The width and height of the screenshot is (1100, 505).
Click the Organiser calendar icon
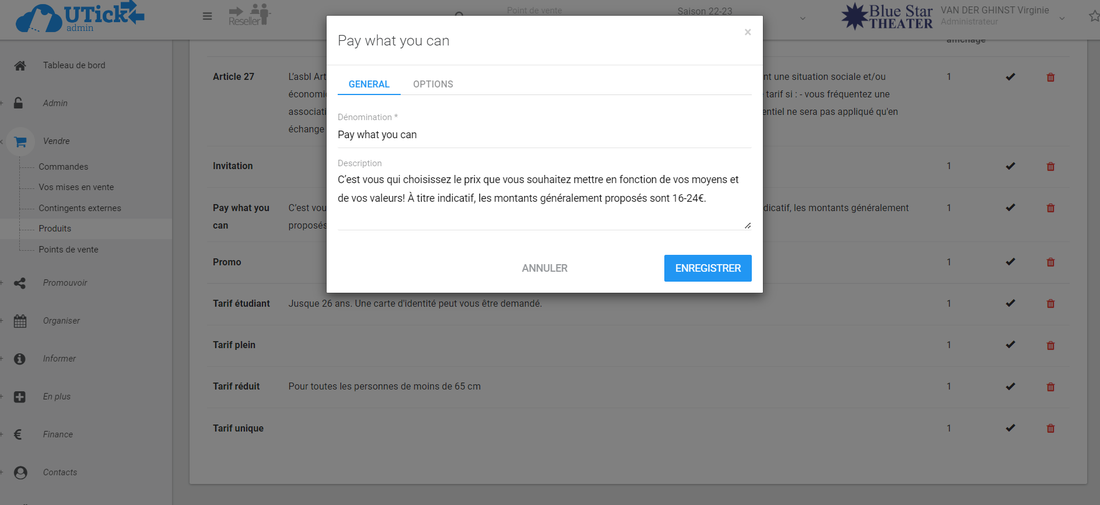20,321
